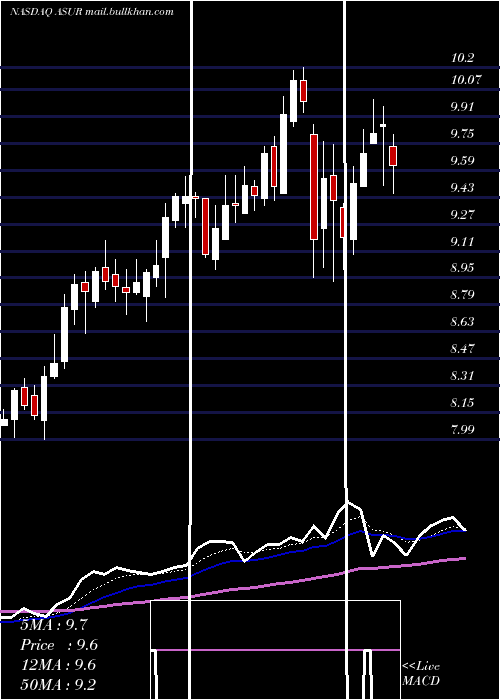Click the 9.11 price axis label
This screenshot has width=500, height=700.
click(462, 242)
